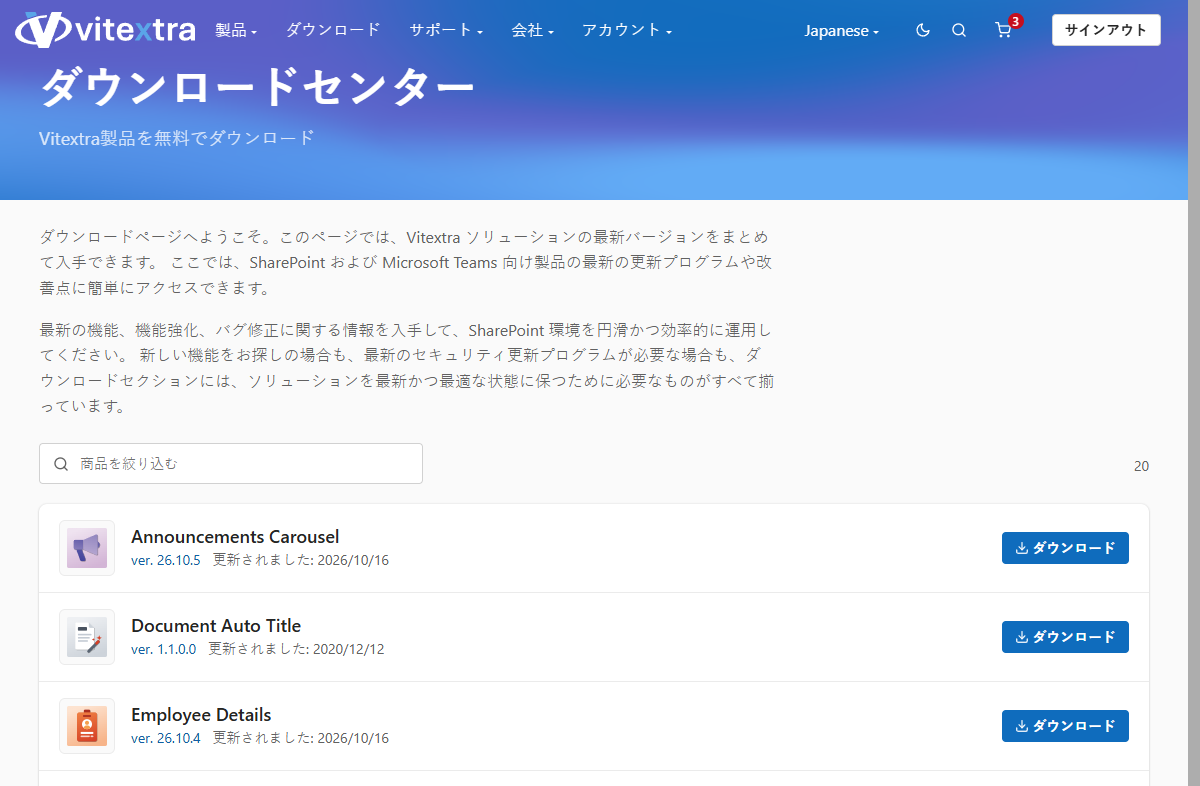Open the Document Auto Title link
The width and height of the screenshot is (1200, 786).
tap(216, 626)
